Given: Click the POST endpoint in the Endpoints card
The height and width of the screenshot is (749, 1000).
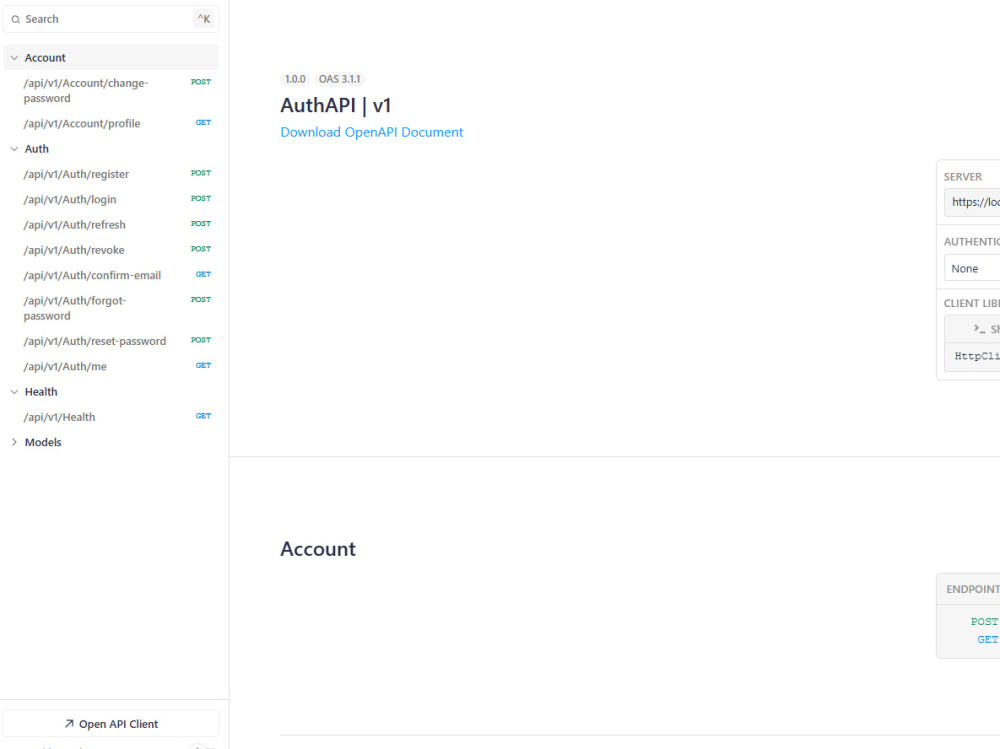Looking at the screenshot, I should (x=985, y=621).
